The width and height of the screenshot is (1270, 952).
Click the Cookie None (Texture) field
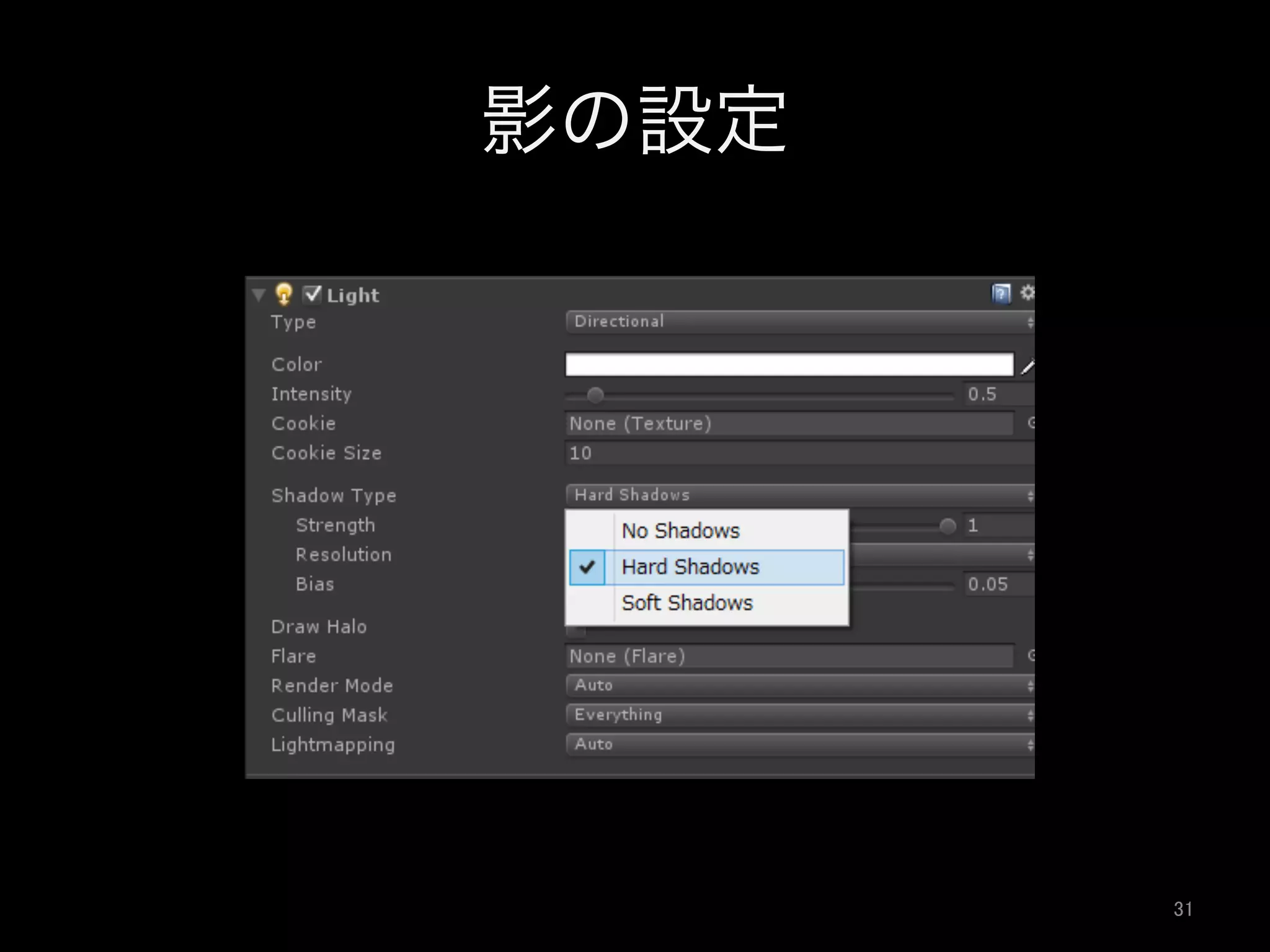click(789, 424)
